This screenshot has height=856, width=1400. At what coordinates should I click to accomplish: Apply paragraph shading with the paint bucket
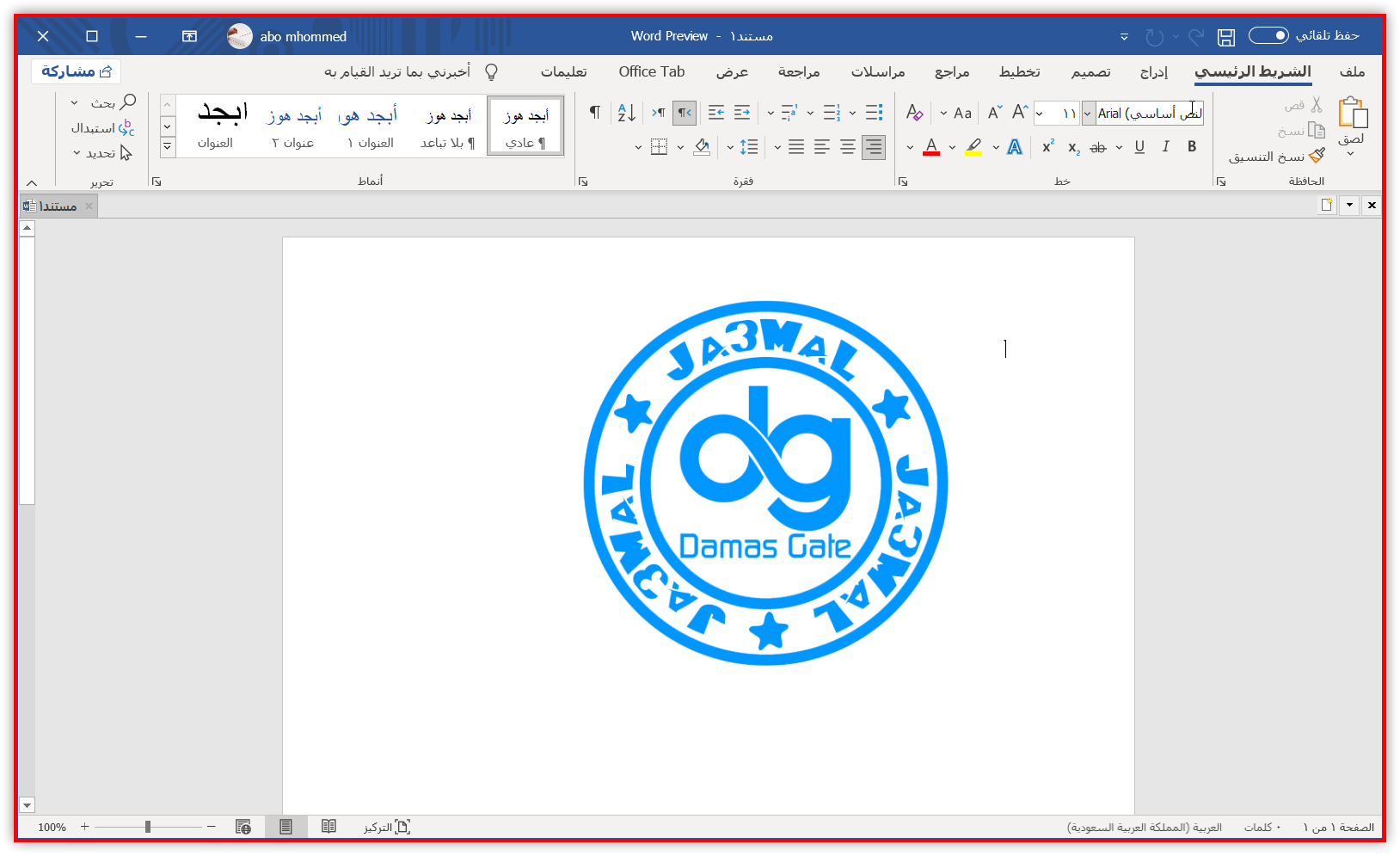click(702, 147)
